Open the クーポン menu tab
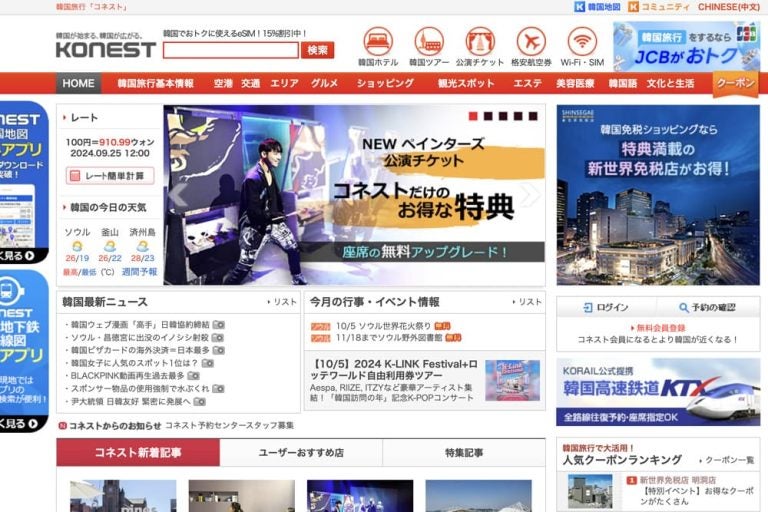768x512 pixels. (735, 83)
